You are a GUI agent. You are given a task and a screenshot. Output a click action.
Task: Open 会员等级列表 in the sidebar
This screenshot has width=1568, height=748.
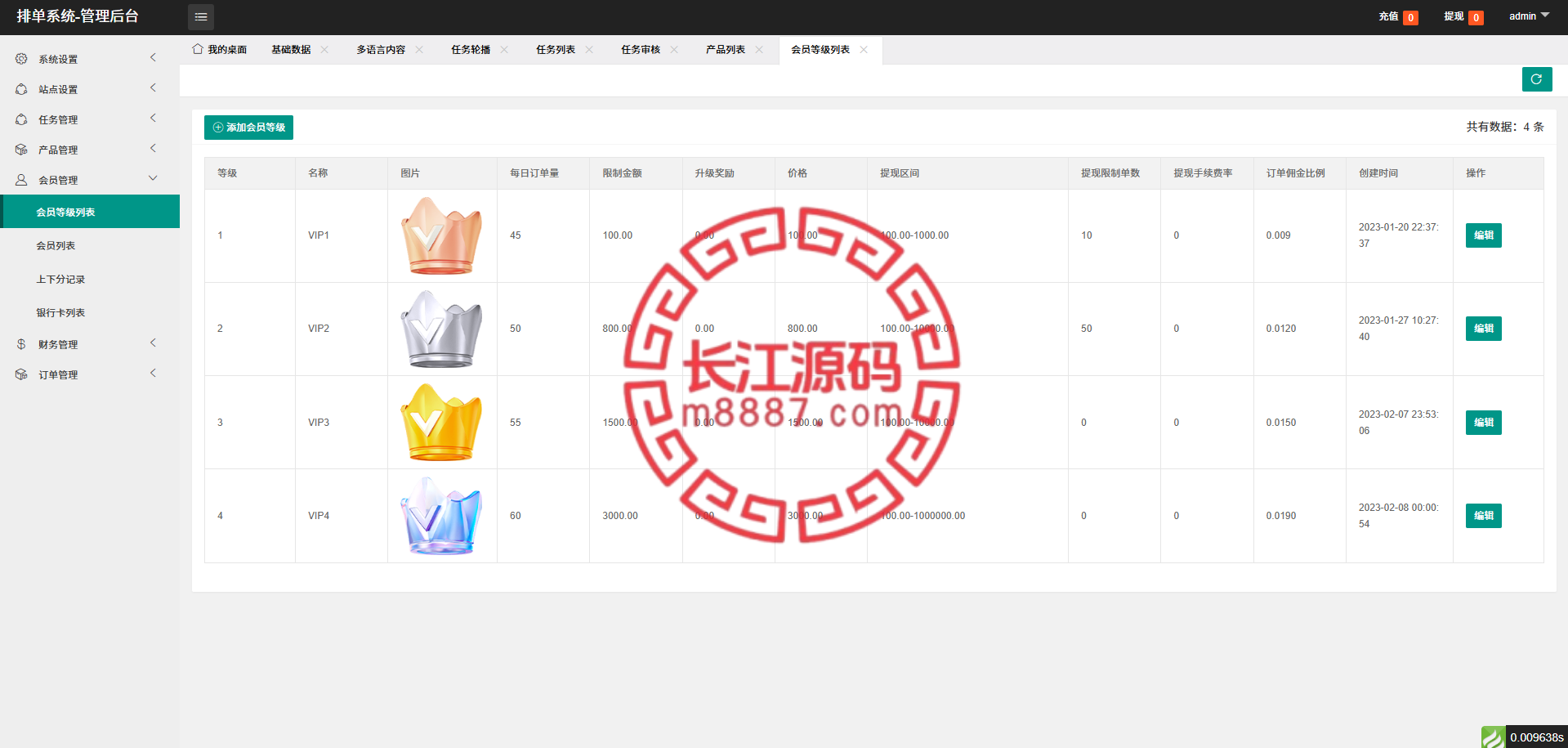(90, 212)
